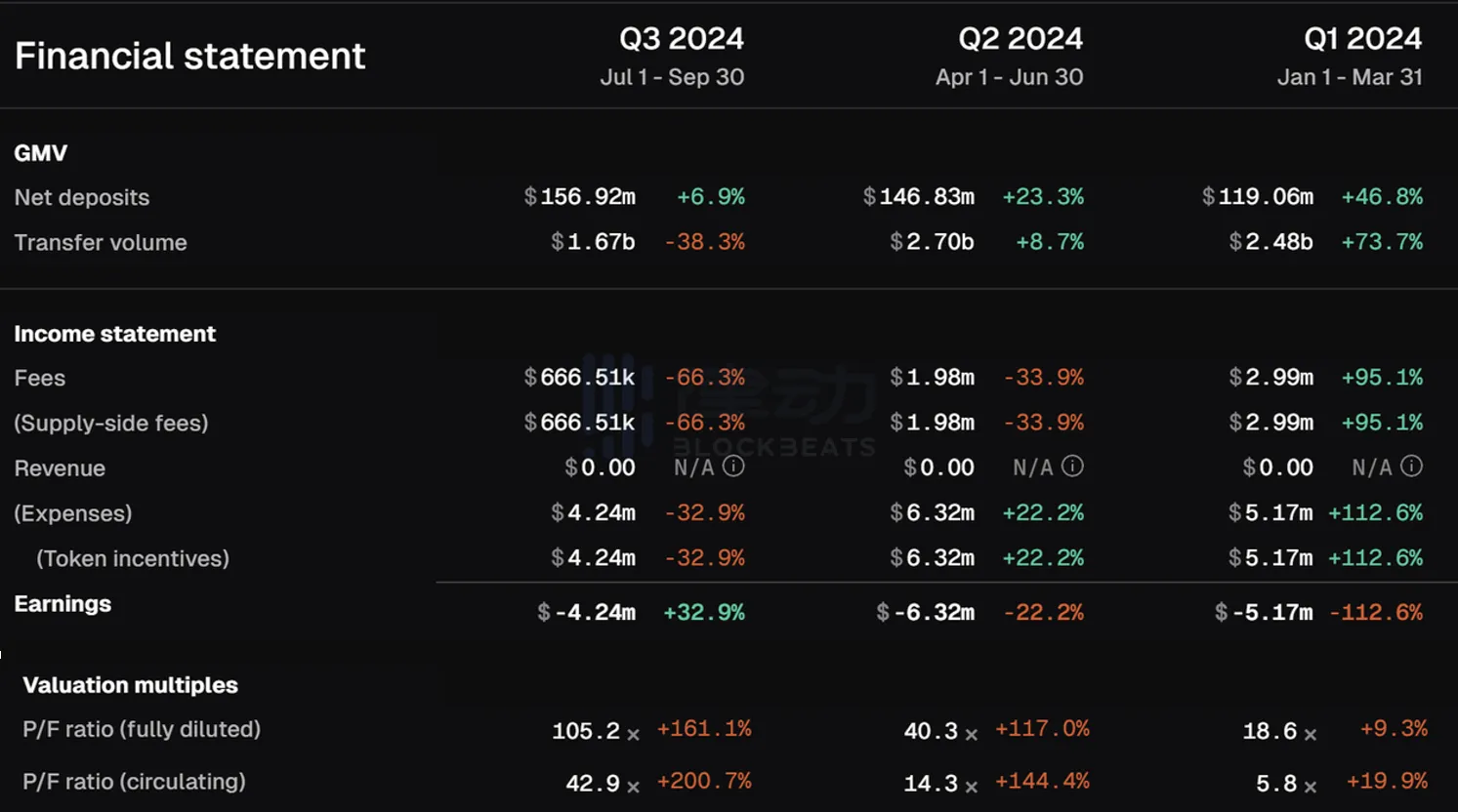Open the Q1 2024 column header
Viewport: 1458px width, 812px height.
[1362, 38]
